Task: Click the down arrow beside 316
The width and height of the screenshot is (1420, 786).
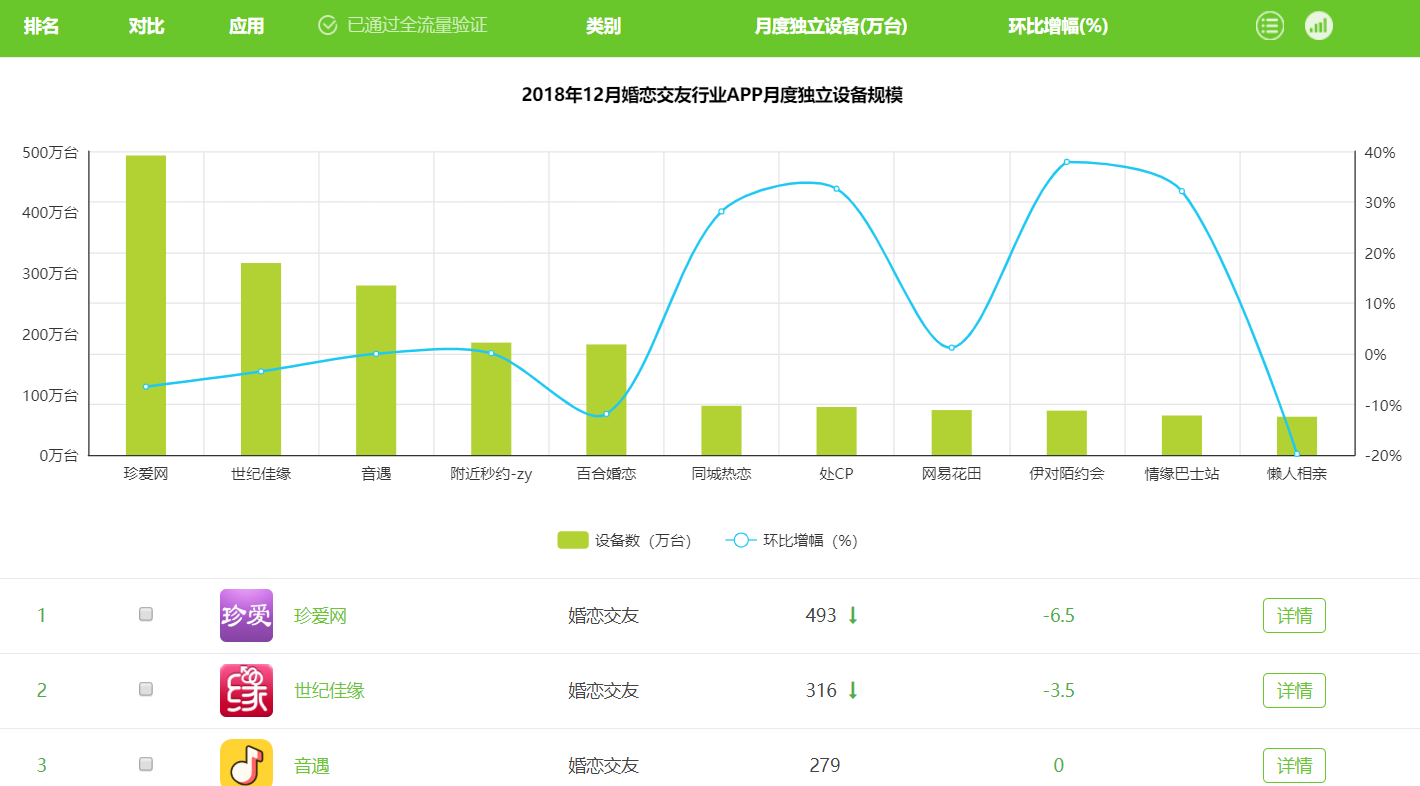Action: click(x=853, y=690)
